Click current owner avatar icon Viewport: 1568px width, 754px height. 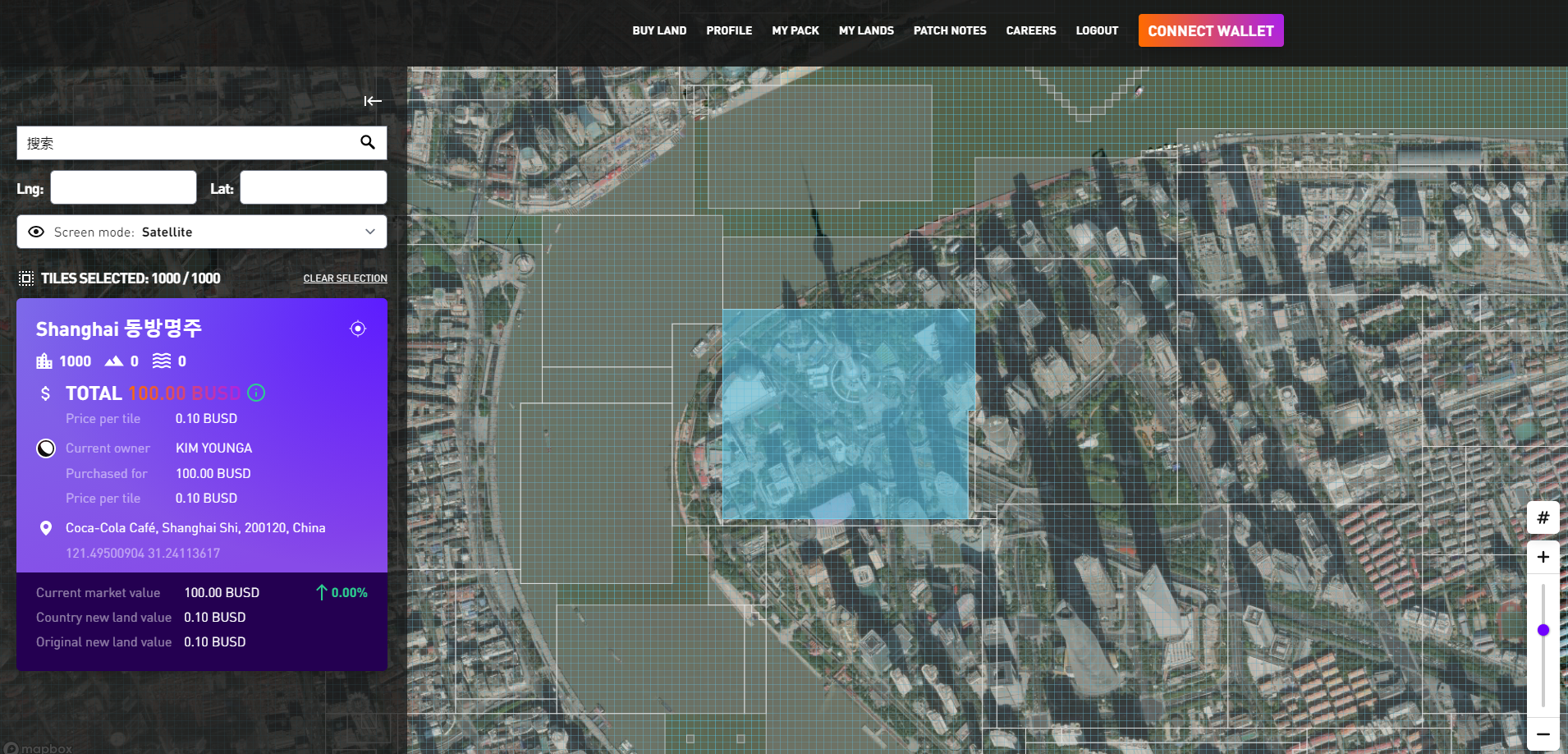(x=46, y=448)
